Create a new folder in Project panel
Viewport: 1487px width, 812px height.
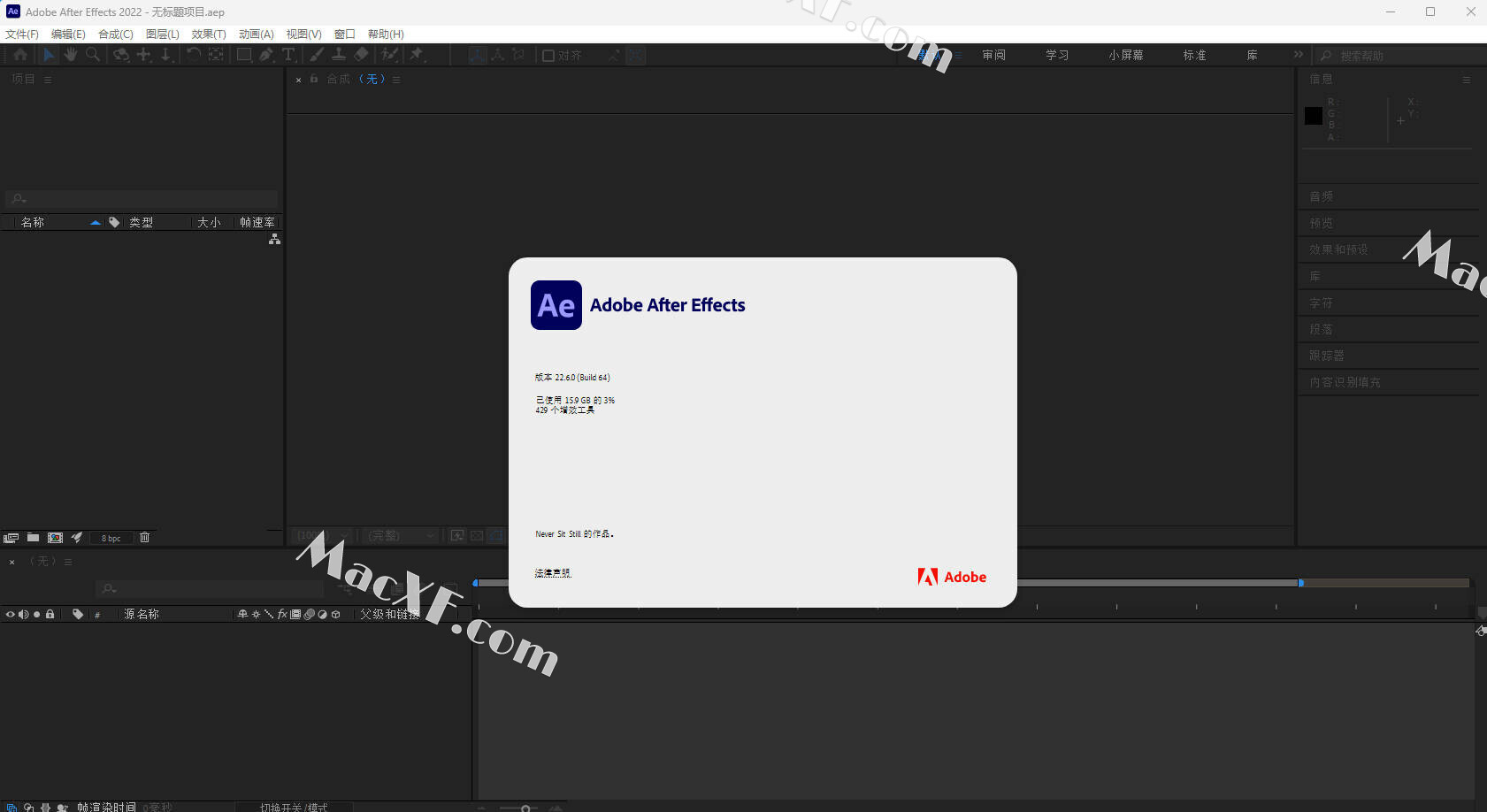click(x=33, y=538)
